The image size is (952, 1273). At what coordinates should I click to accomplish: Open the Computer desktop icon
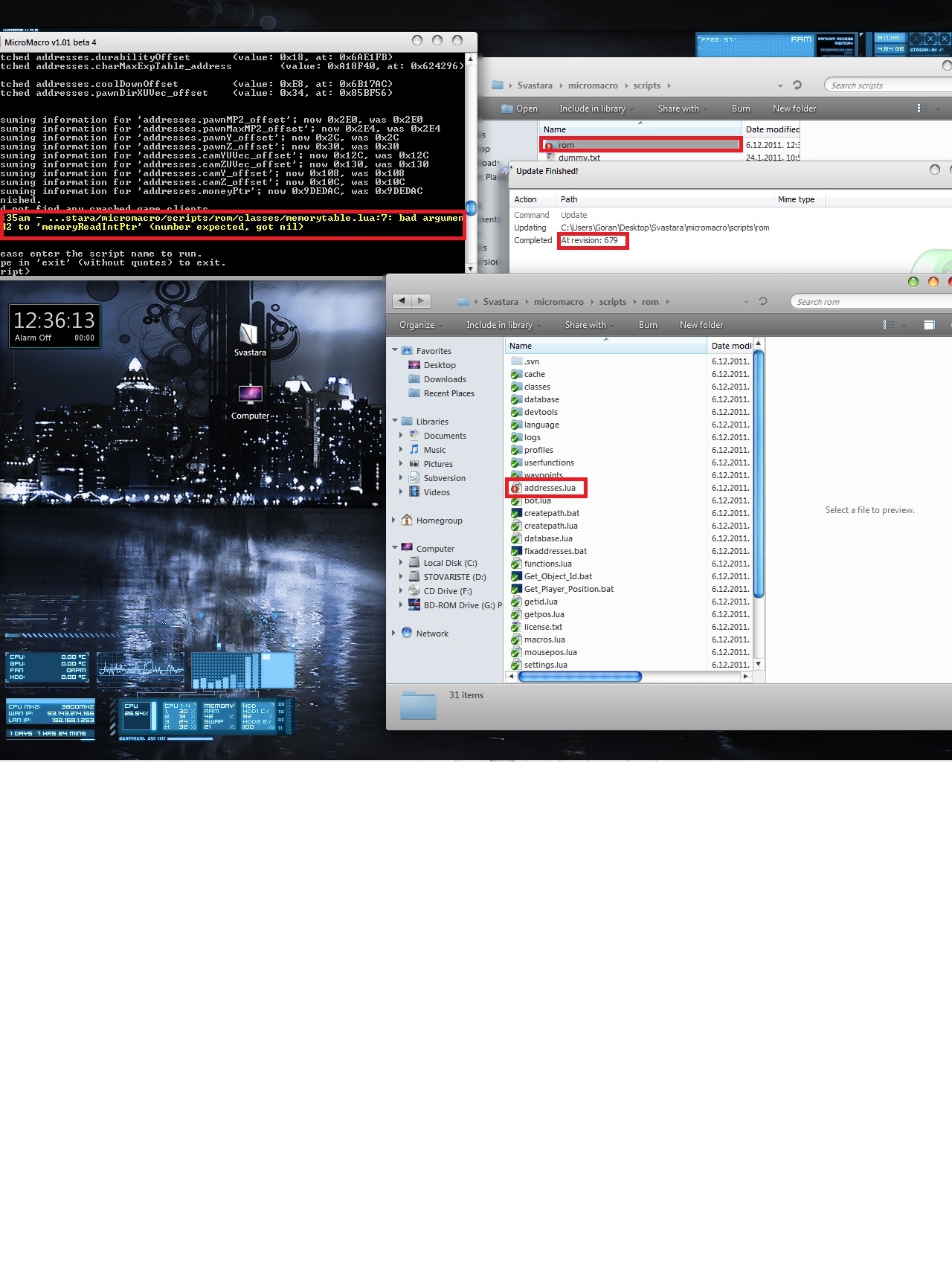tap(250, 396)
